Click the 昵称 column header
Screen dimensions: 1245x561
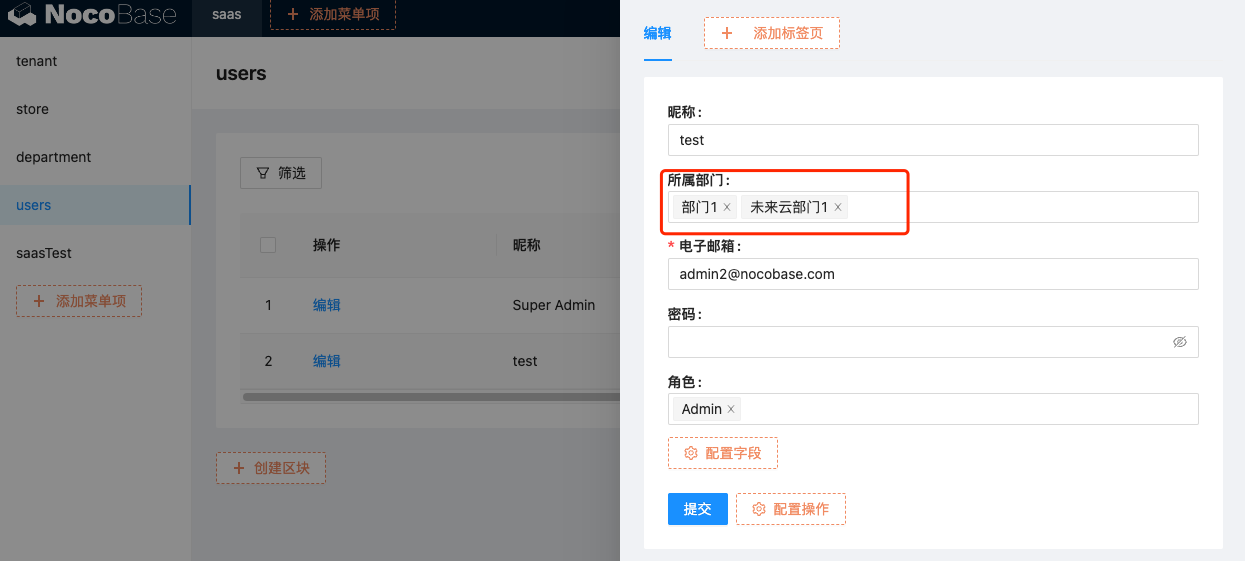click(x=527, y=245)
